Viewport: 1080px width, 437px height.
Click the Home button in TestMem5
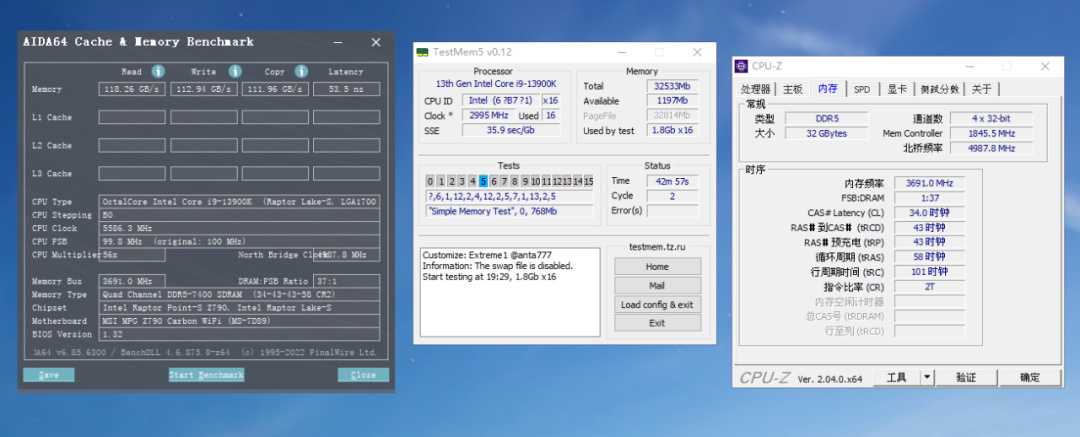coord(657,267)
